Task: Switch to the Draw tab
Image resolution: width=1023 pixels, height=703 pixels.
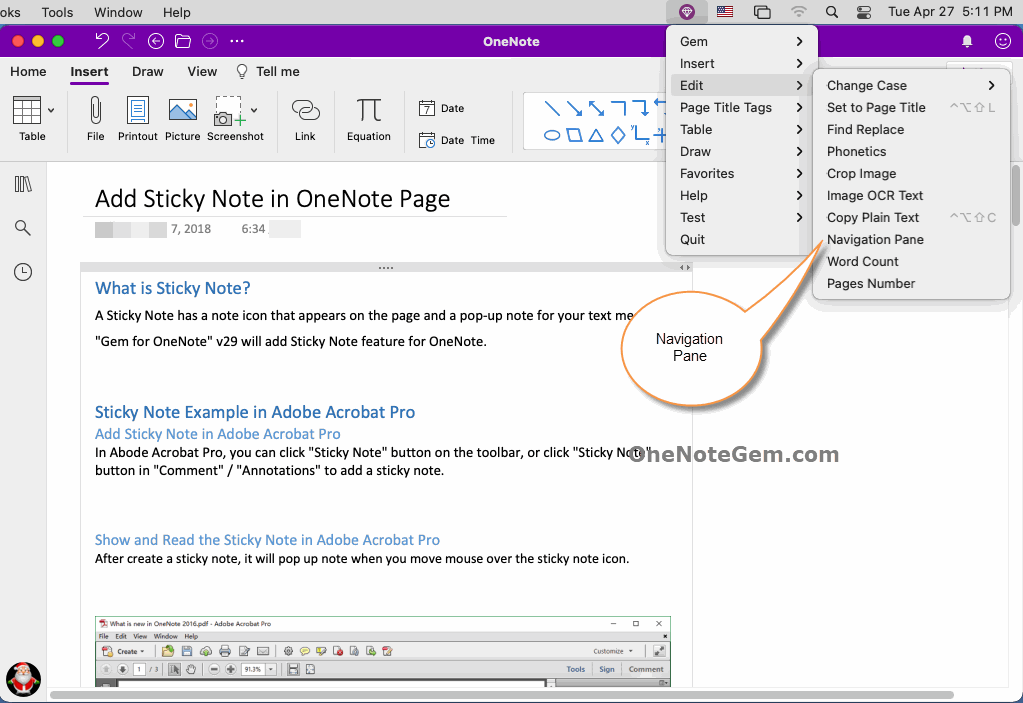Action: coord(147,71)
